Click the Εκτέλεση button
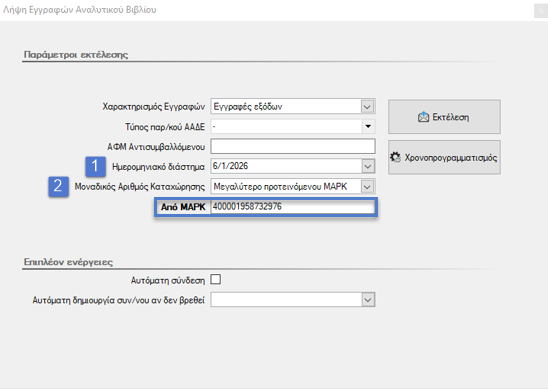548x389 pixels. (444, 117)
